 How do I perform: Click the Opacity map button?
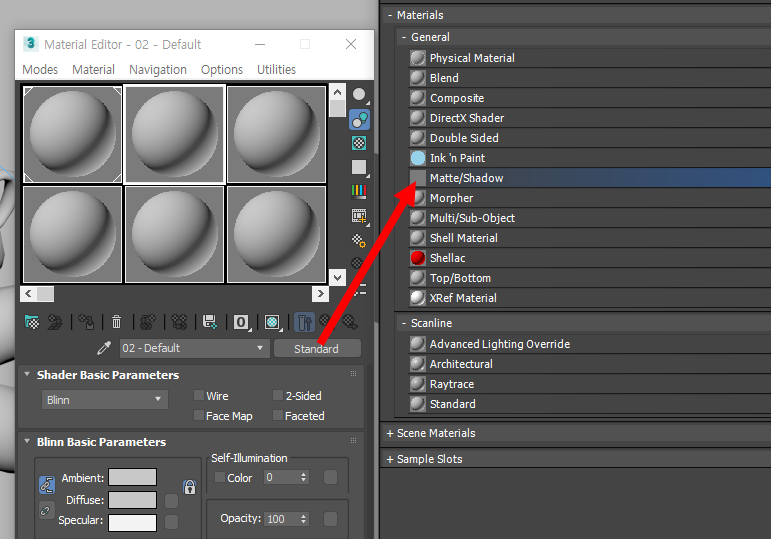tap(330, 519)
